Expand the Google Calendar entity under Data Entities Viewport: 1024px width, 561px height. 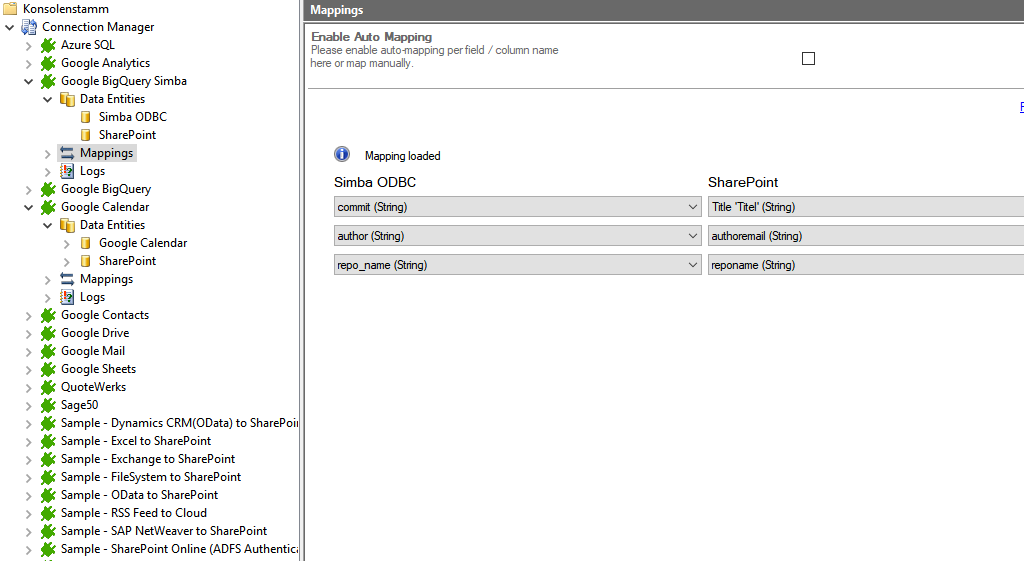coord(67,243)
